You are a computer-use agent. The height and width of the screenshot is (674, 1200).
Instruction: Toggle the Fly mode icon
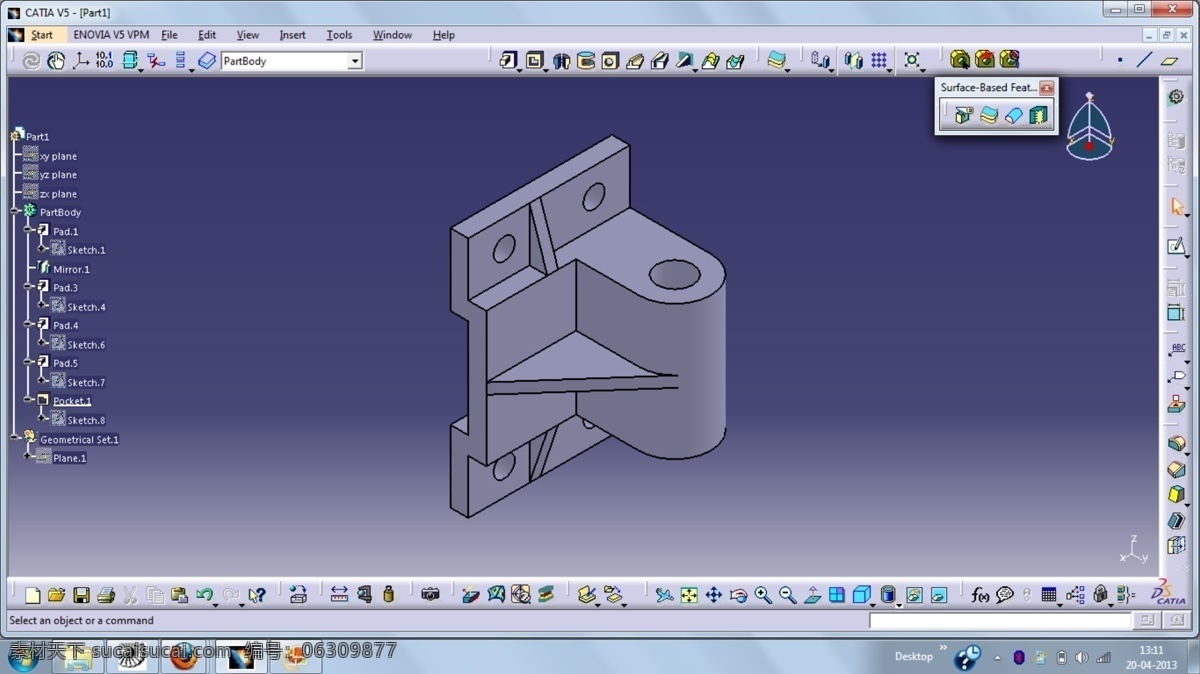[x=664, y=595]
